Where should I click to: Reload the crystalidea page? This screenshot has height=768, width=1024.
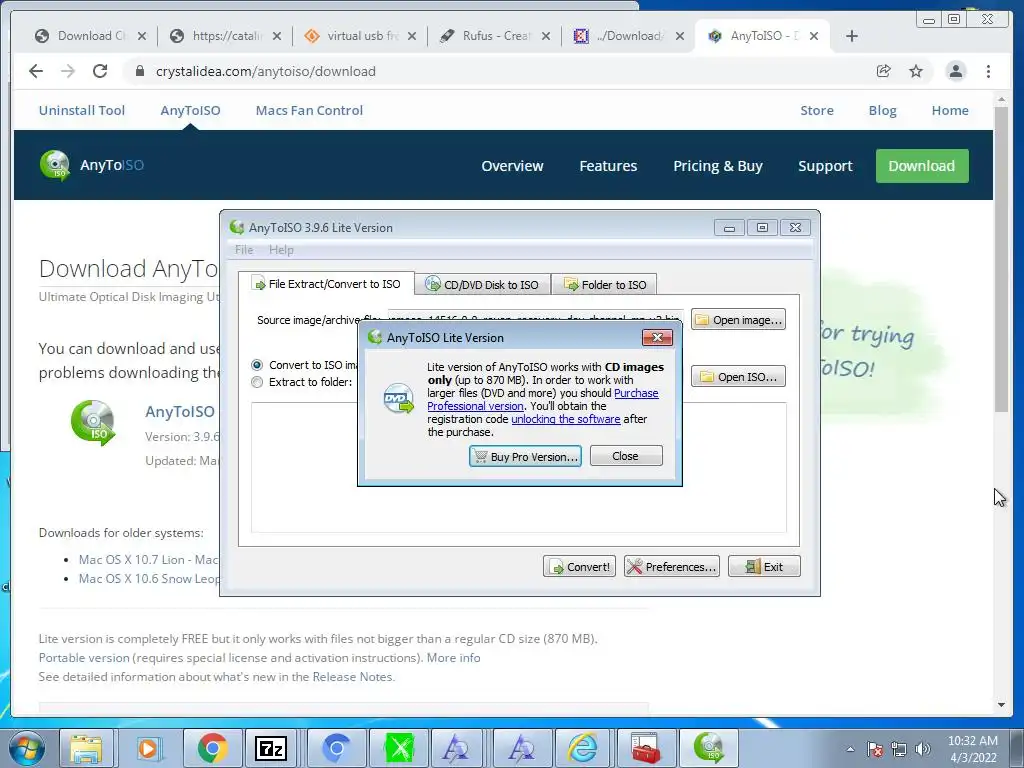coord(100,71)
